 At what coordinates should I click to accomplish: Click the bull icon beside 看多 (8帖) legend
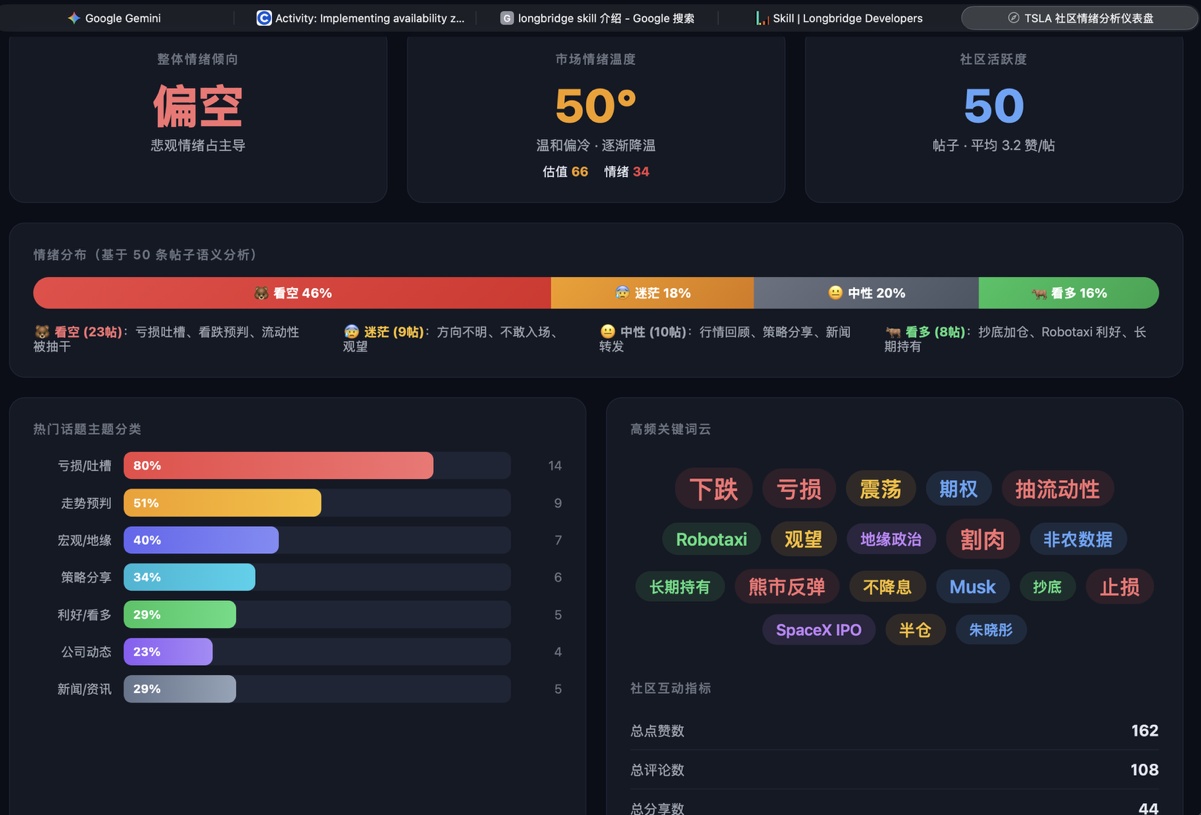893,332
